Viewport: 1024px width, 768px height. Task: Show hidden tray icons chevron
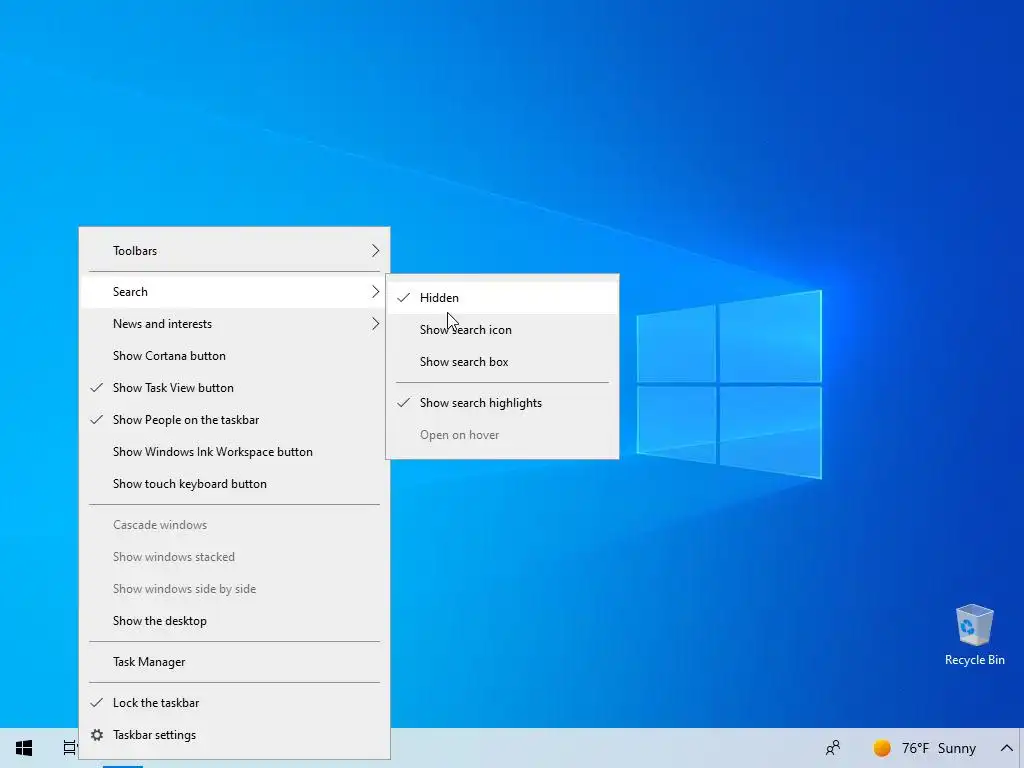pos(1006,748)
